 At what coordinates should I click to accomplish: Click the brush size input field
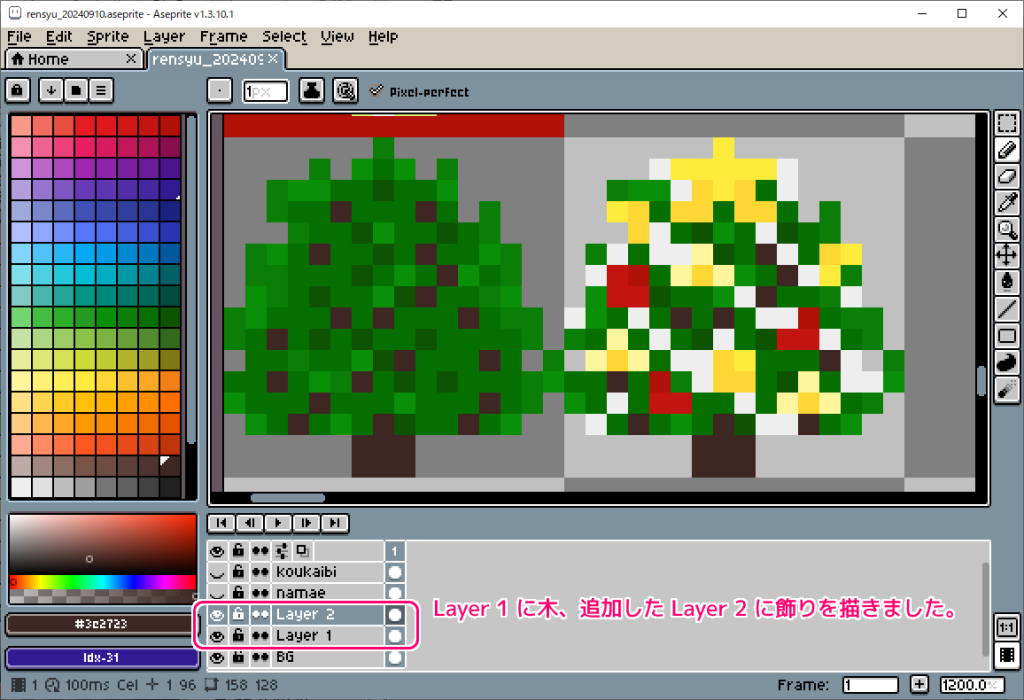(x=262, y=90)
